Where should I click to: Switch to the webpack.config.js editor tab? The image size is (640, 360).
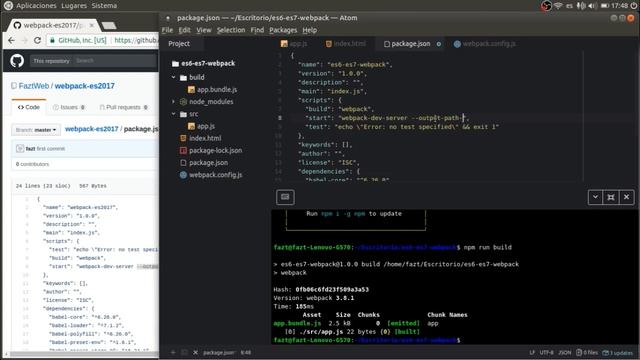[x=485, y=44]
